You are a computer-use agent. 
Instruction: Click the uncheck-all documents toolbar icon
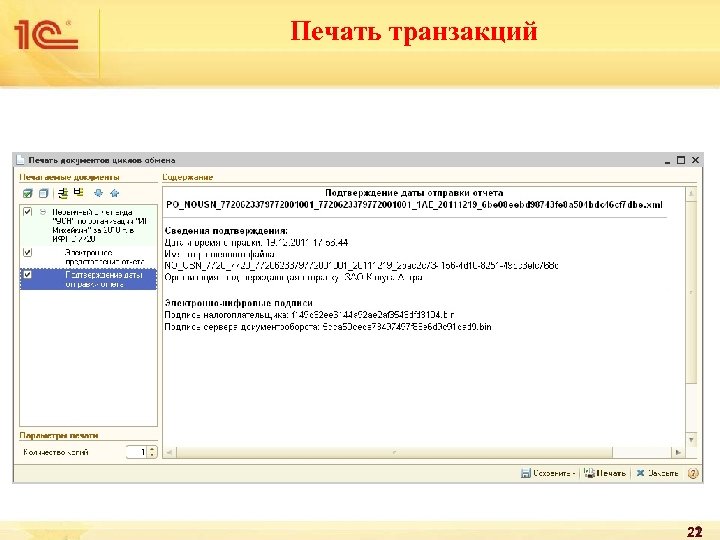(x=44, y=193)
